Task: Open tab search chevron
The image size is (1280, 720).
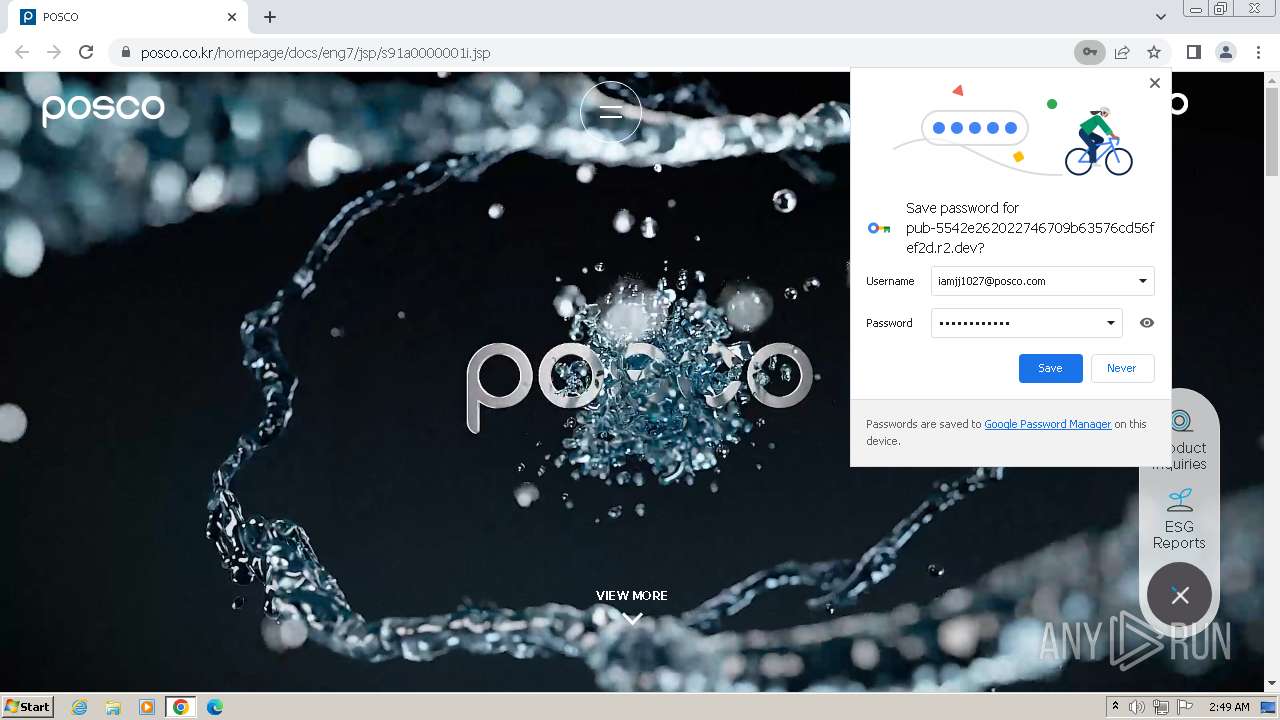Action: point(1160,17)
